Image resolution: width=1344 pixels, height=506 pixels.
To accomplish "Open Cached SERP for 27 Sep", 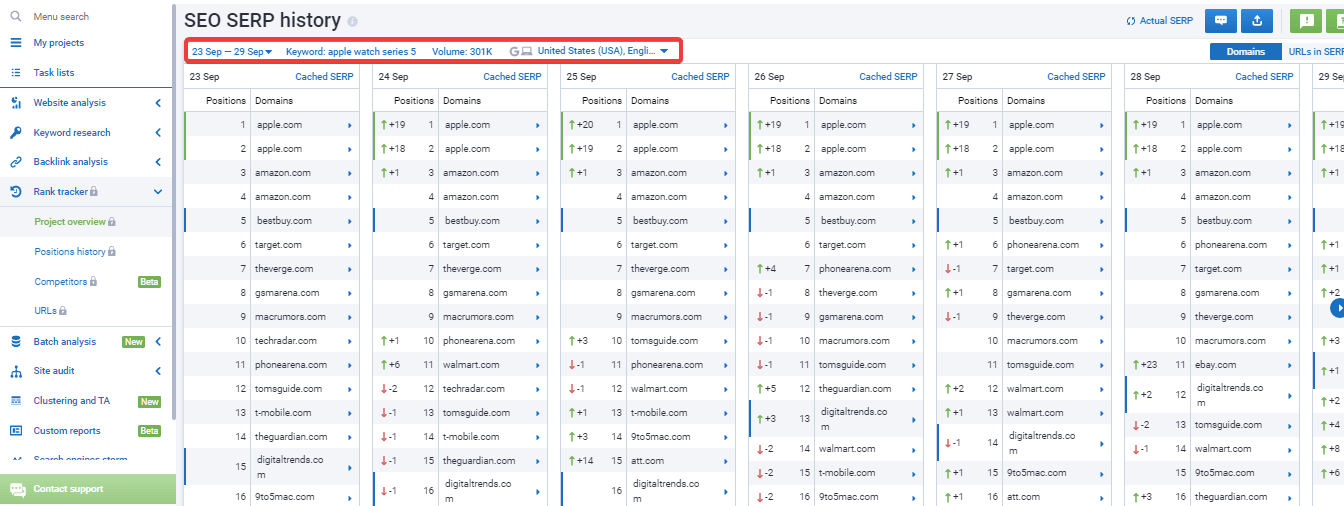I will [1076, 77].
